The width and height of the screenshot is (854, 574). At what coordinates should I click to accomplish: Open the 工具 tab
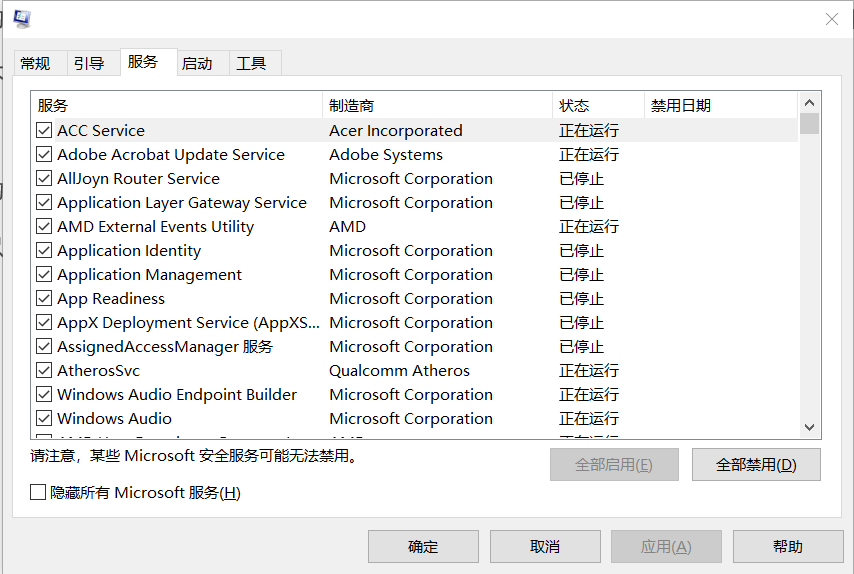[x=251, y=63]
